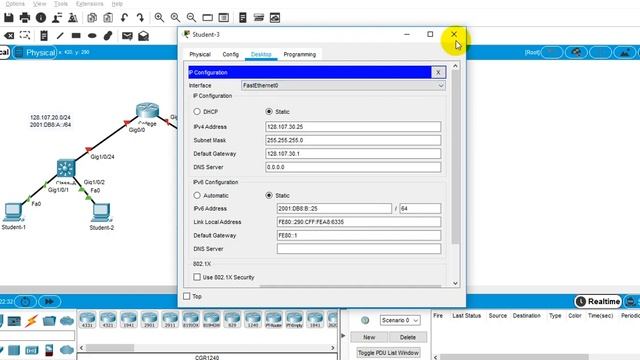This screenshot has width=640, height=360.
Task: Switch to the Desktop tab
Action: [261, 54]
